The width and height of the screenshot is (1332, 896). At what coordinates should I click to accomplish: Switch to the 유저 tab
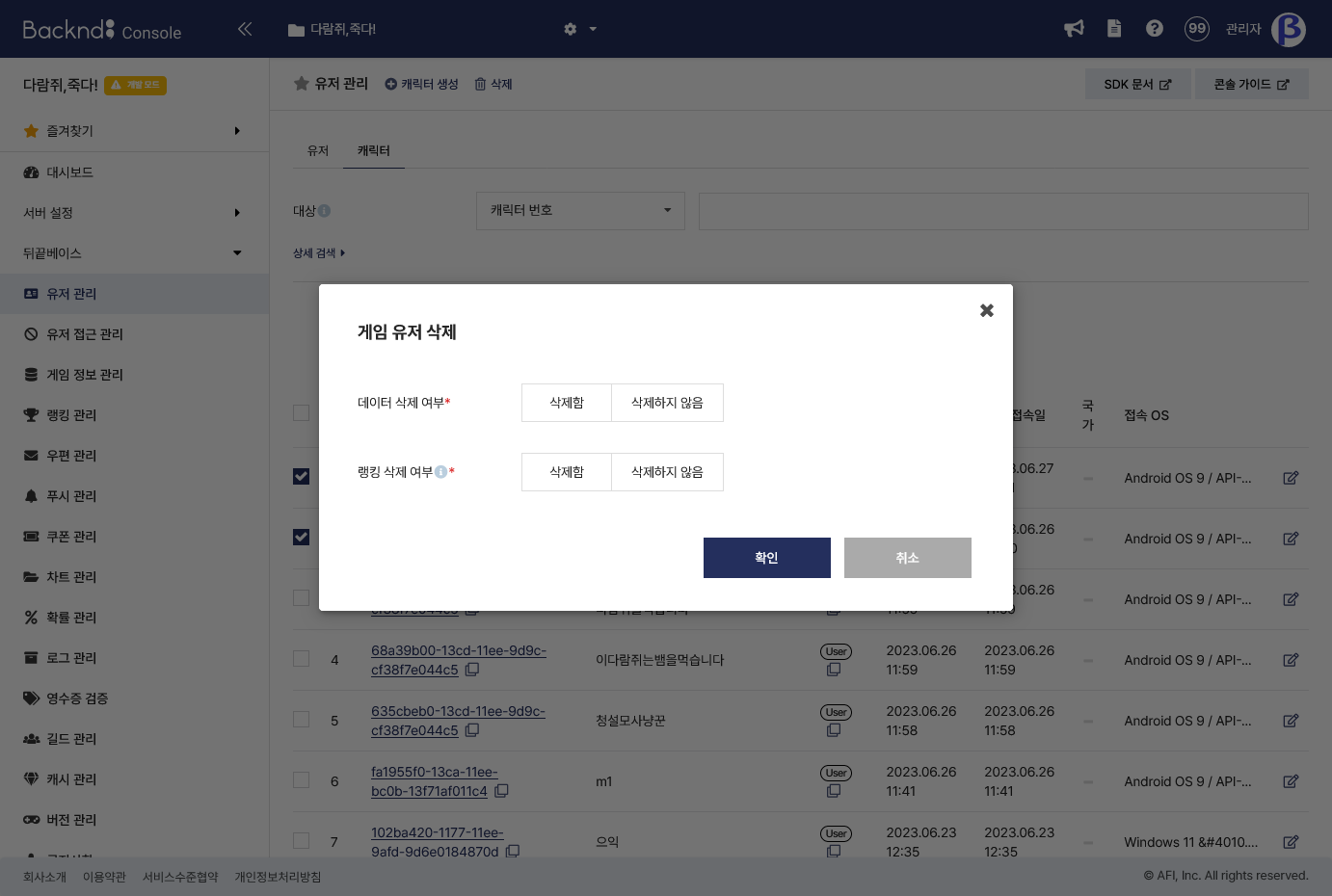(x=318, y=150)
